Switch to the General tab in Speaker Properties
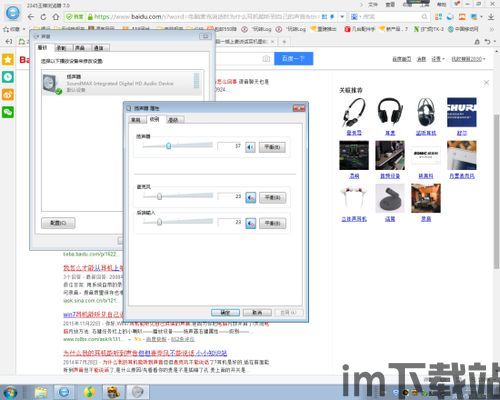Viewport: 500px width, 400px height. pyautogui.click(x=136, y=120)
